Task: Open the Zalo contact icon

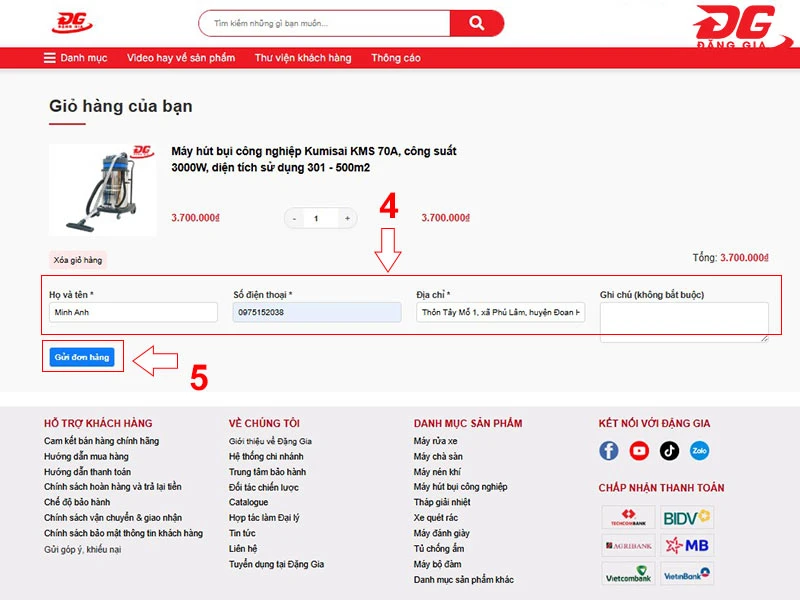Action: pyautogui.click(x=698, y=451)
